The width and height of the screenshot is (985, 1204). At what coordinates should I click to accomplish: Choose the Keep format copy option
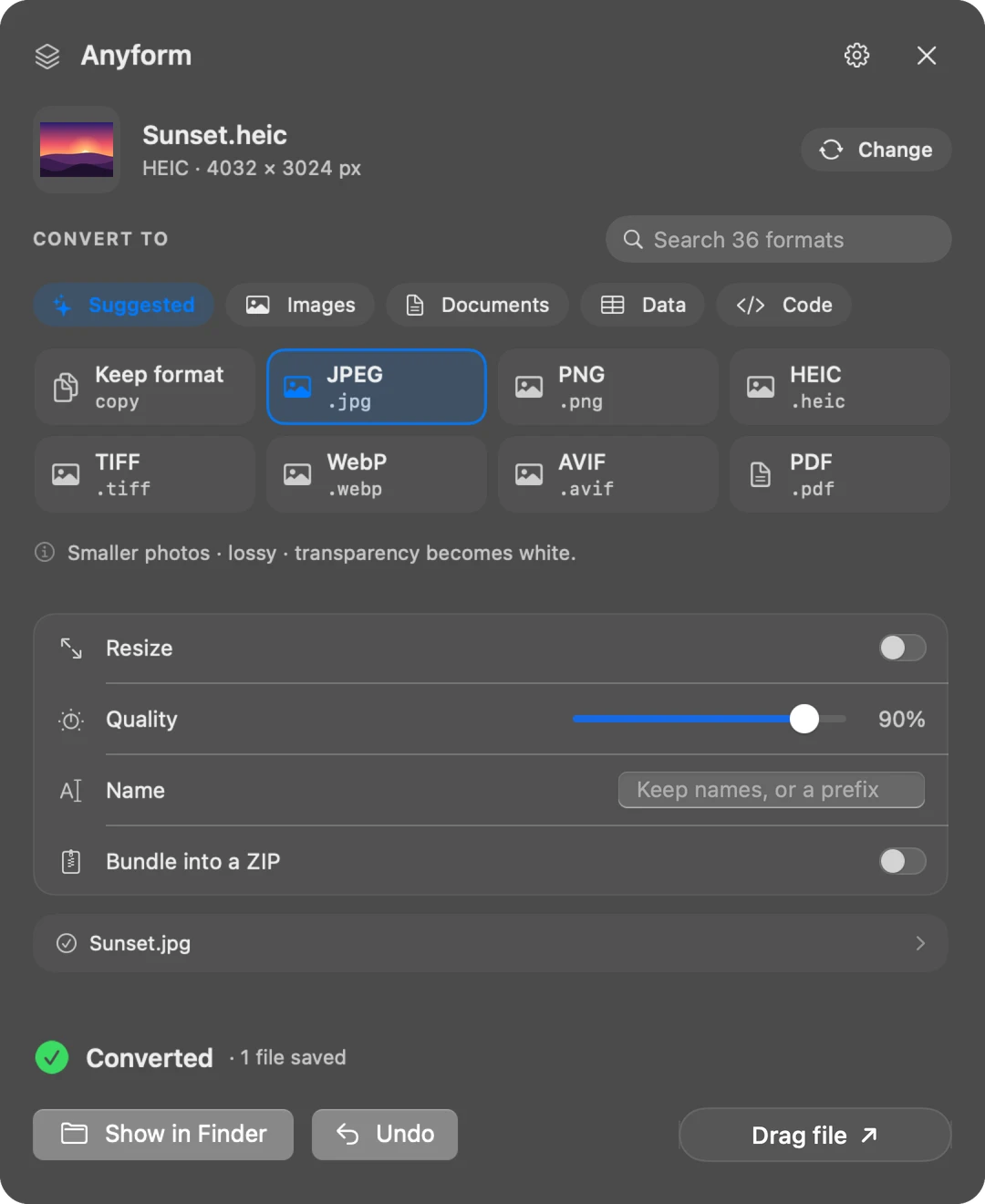[x=145, y=387]
